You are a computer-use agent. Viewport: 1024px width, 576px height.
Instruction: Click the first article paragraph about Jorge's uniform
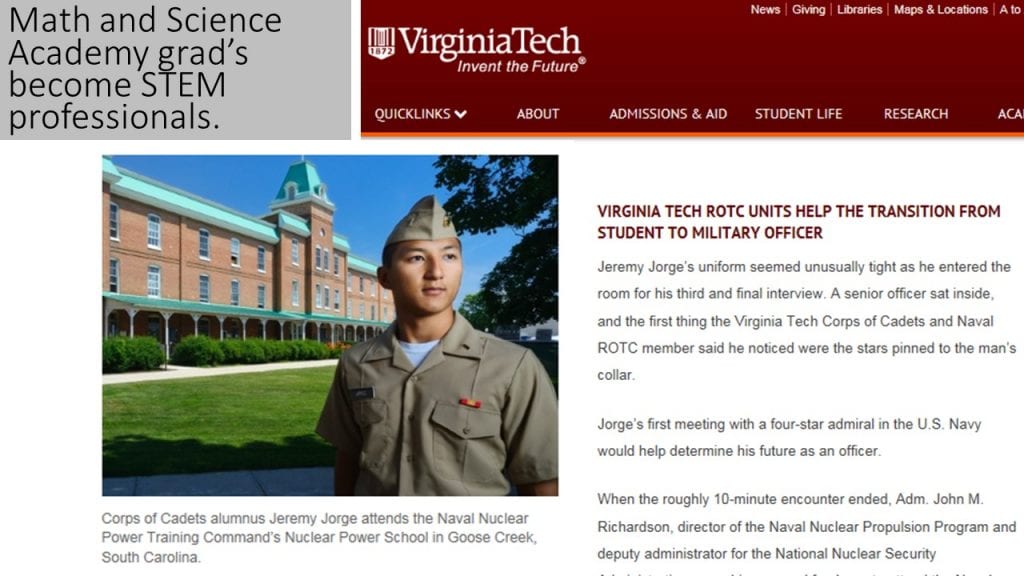pos(807,321)
